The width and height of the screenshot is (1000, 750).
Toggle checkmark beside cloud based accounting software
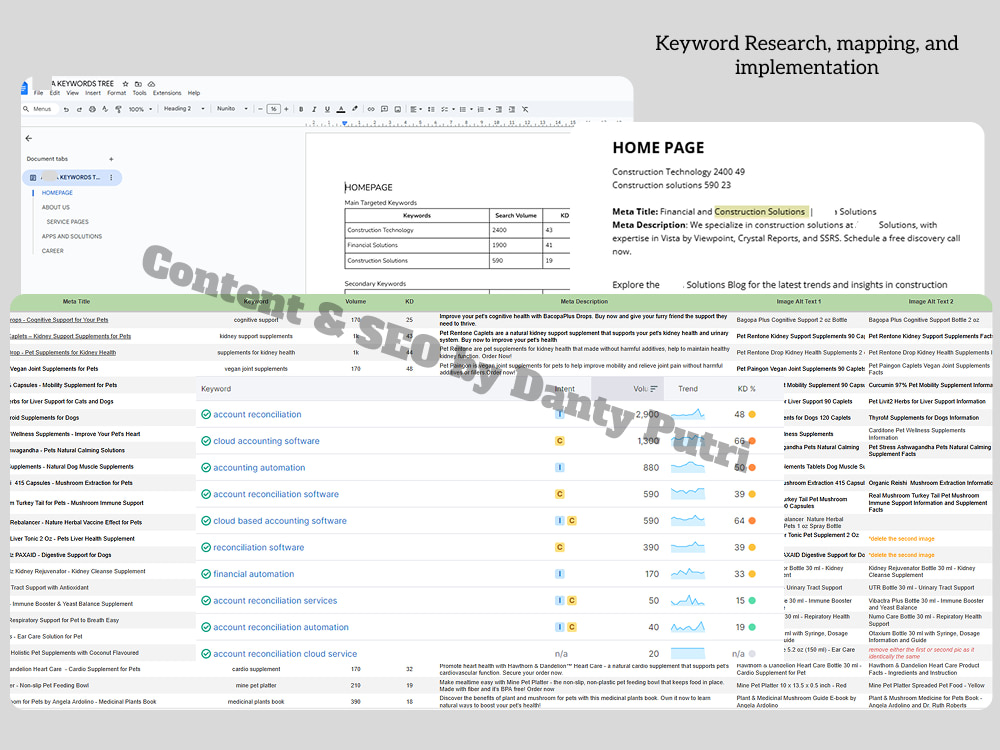(x=206, y=521)
